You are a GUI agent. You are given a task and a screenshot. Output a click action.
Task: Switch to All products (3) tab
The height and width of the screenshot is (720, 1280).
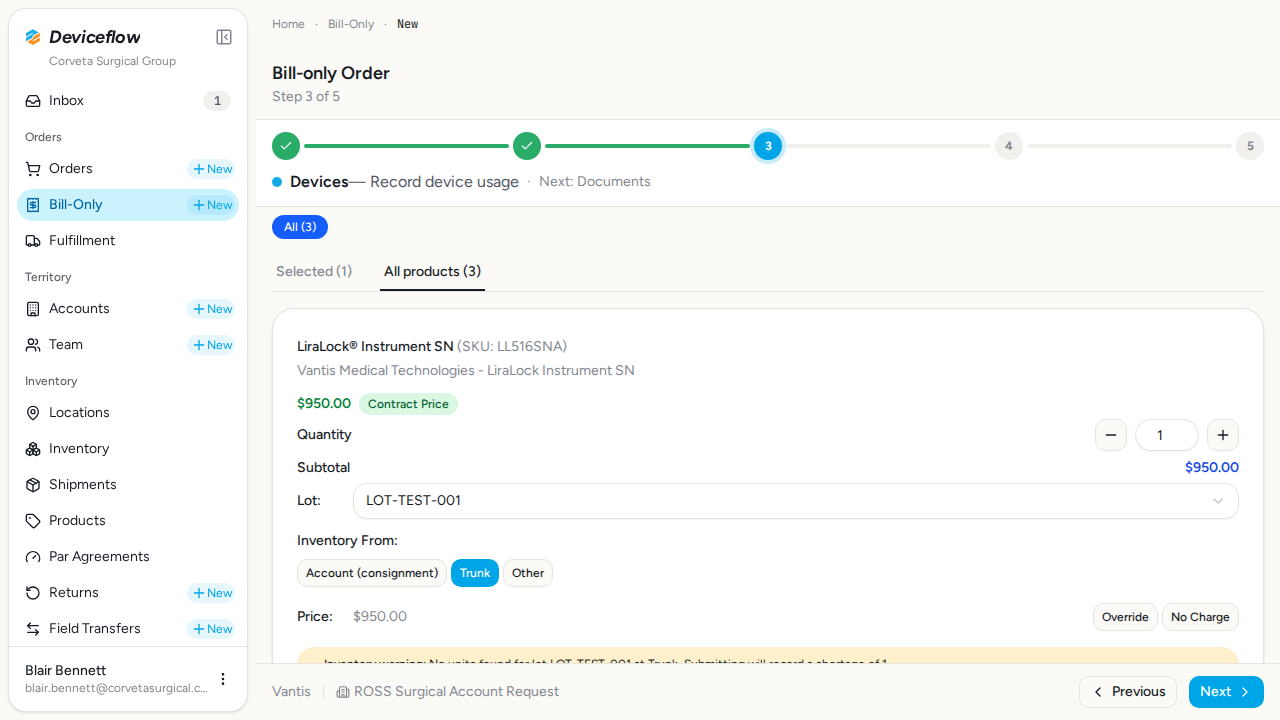coord(432,271)
